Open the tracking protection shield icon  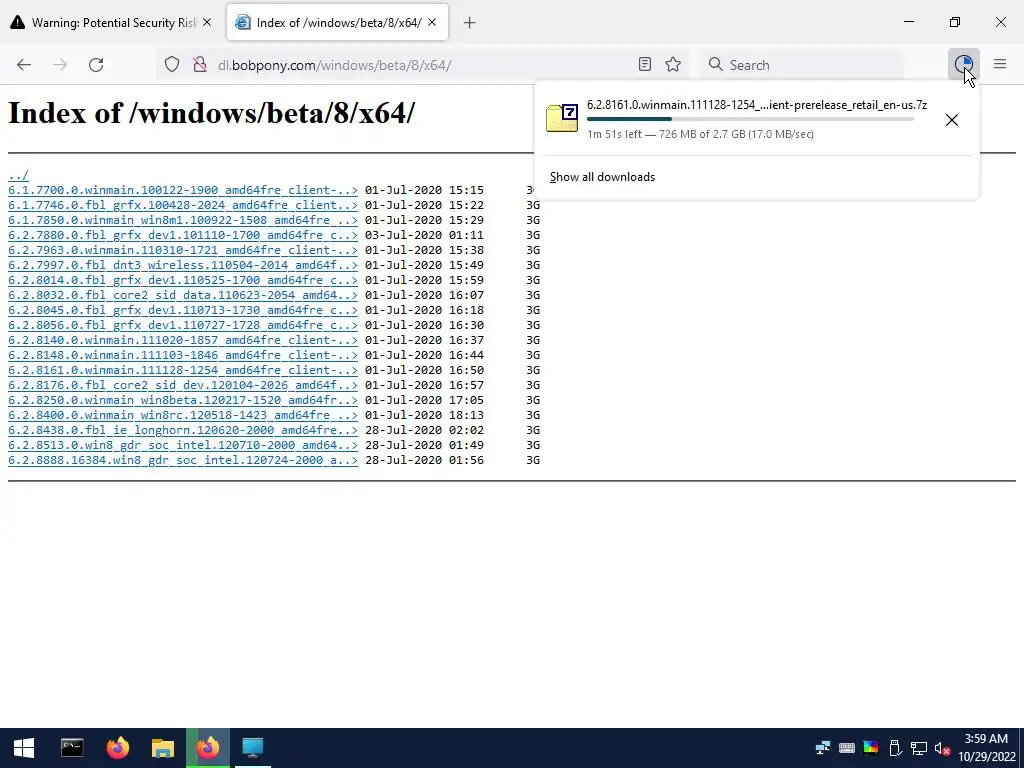(x=172, y=65)
